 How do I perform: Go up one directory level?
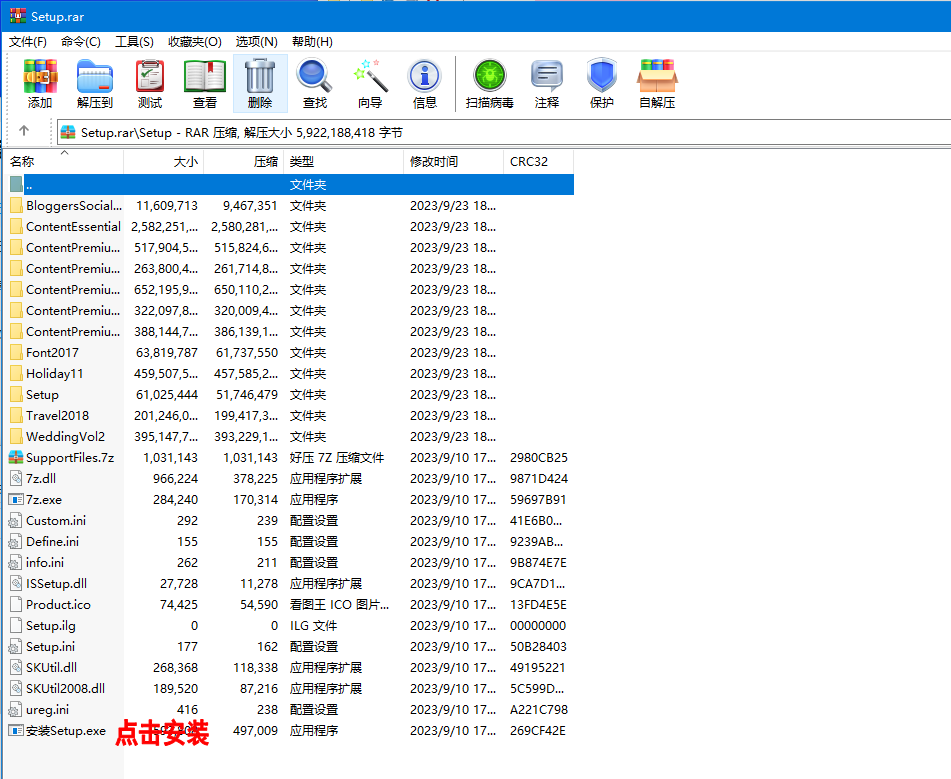click(x=22, y=131)
